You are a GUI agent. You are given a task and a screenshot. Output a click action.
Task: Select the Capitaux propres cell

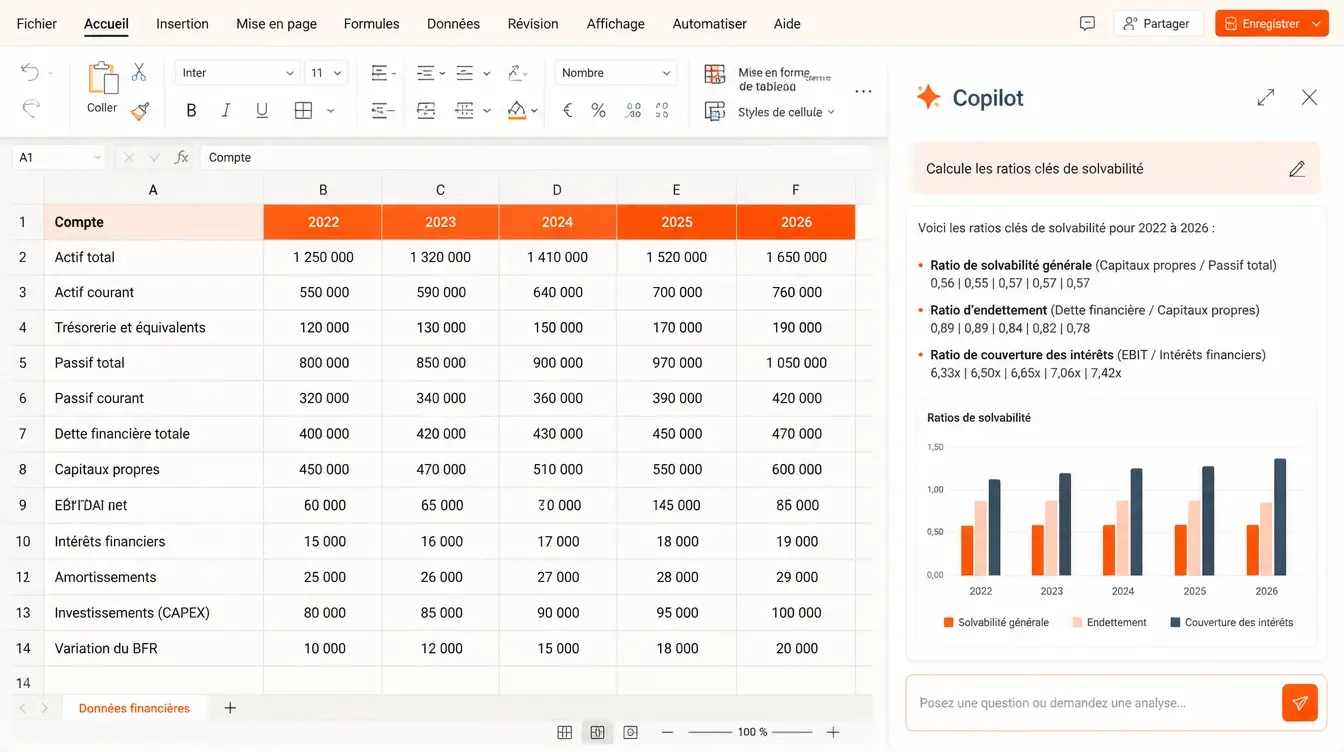(x=153, y=469)
